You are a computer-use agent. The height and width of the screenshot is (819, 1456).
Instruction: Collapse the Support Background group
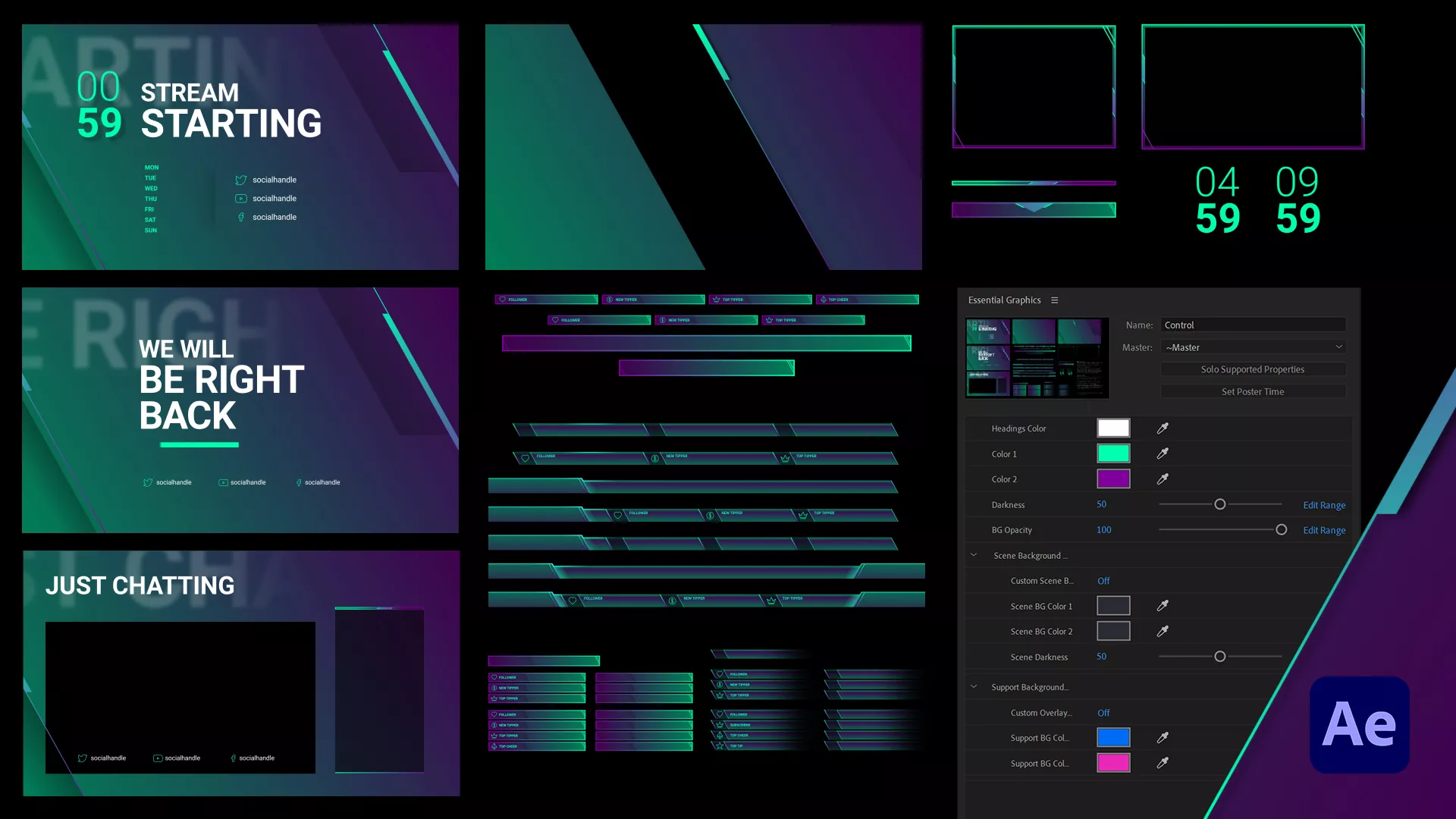974,687
